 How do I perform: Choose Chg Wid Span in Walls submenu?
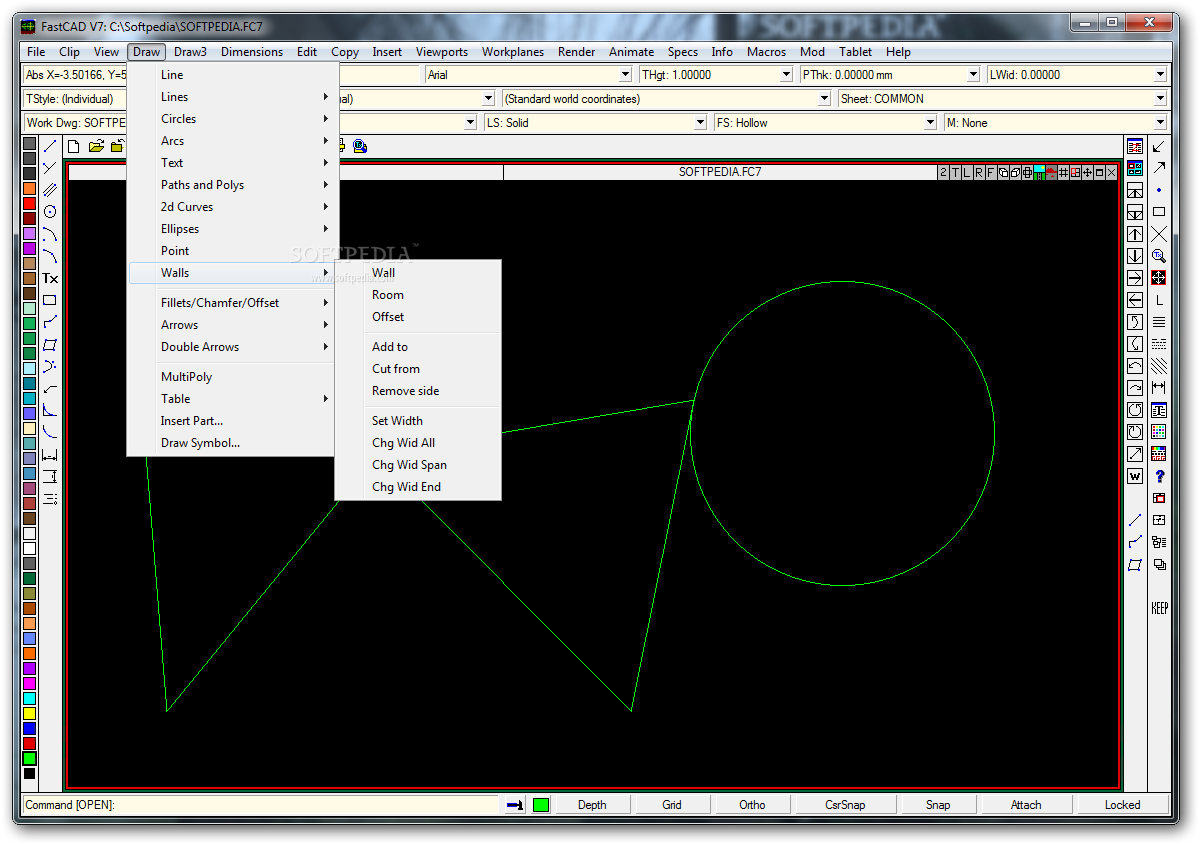[417, 465]
